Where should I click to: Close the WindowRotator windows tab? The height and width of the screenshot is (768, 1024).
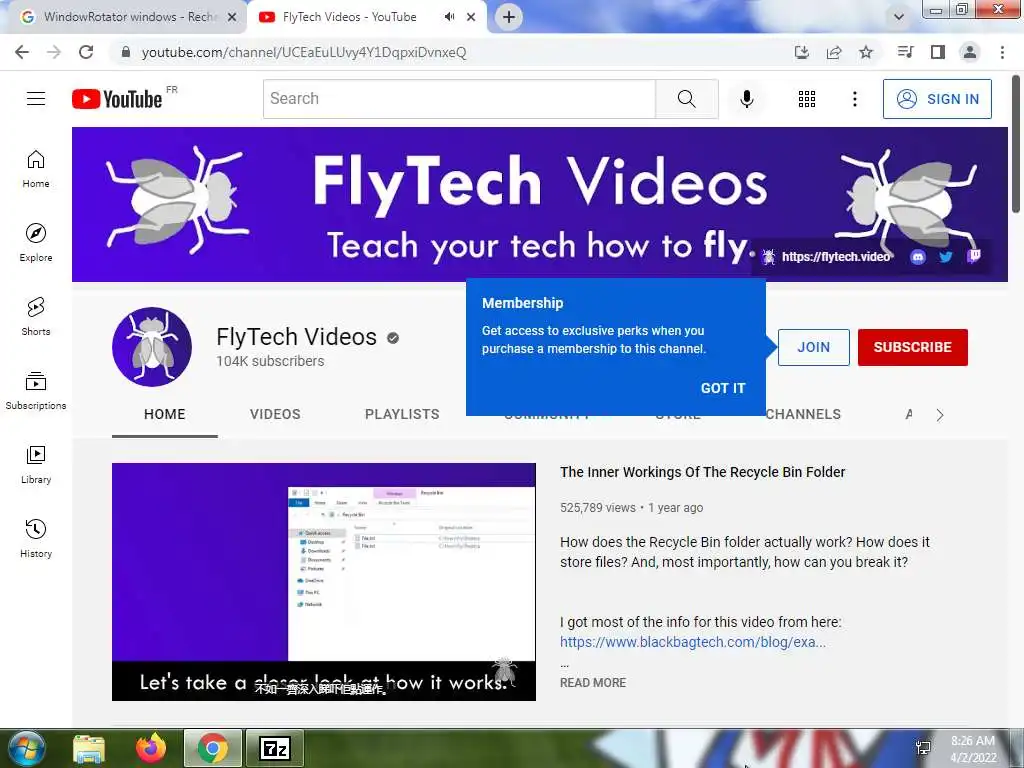(232, 18)
